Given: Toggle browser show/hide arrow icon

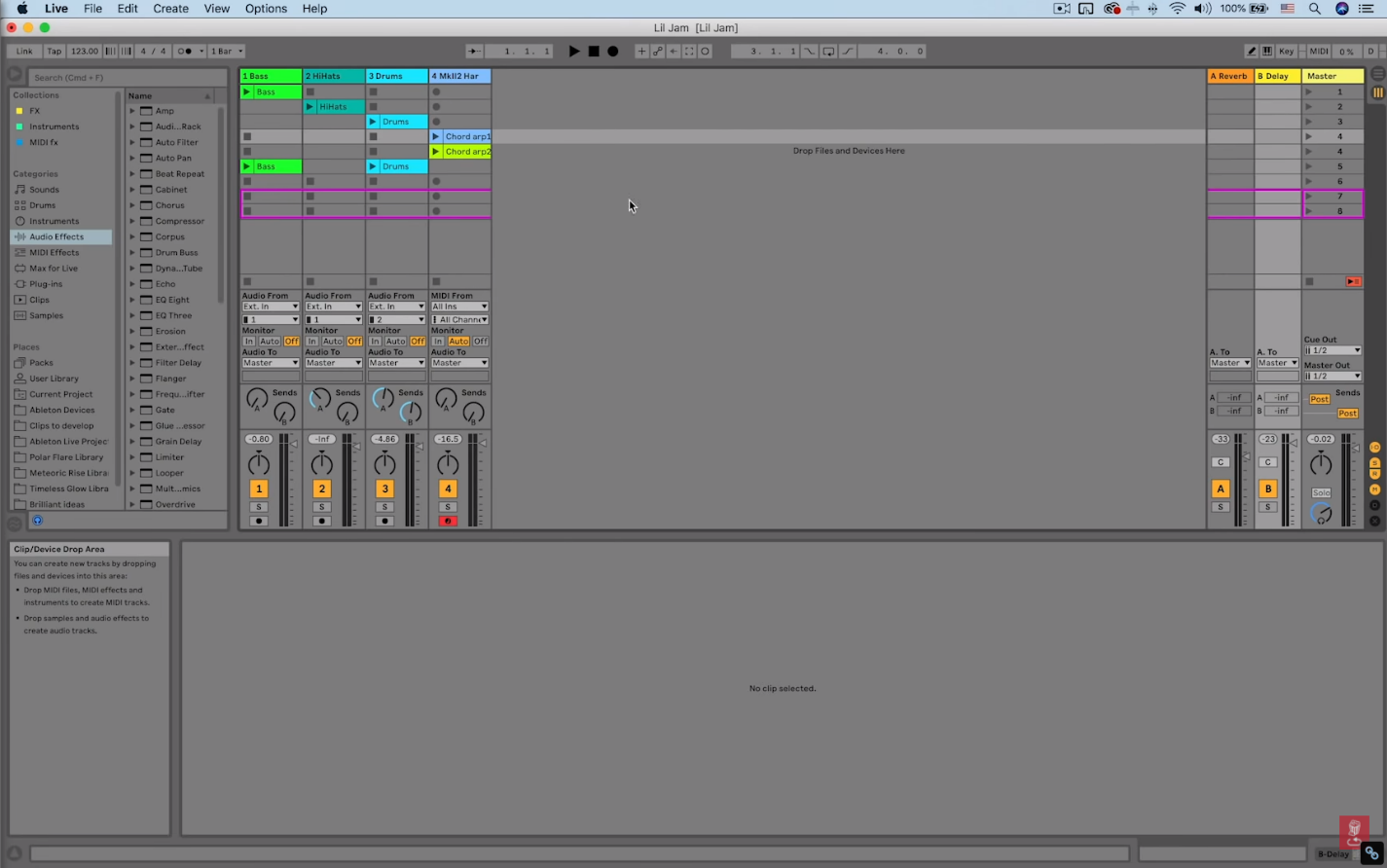Looking at the screenshot, I should pos(15,74).
